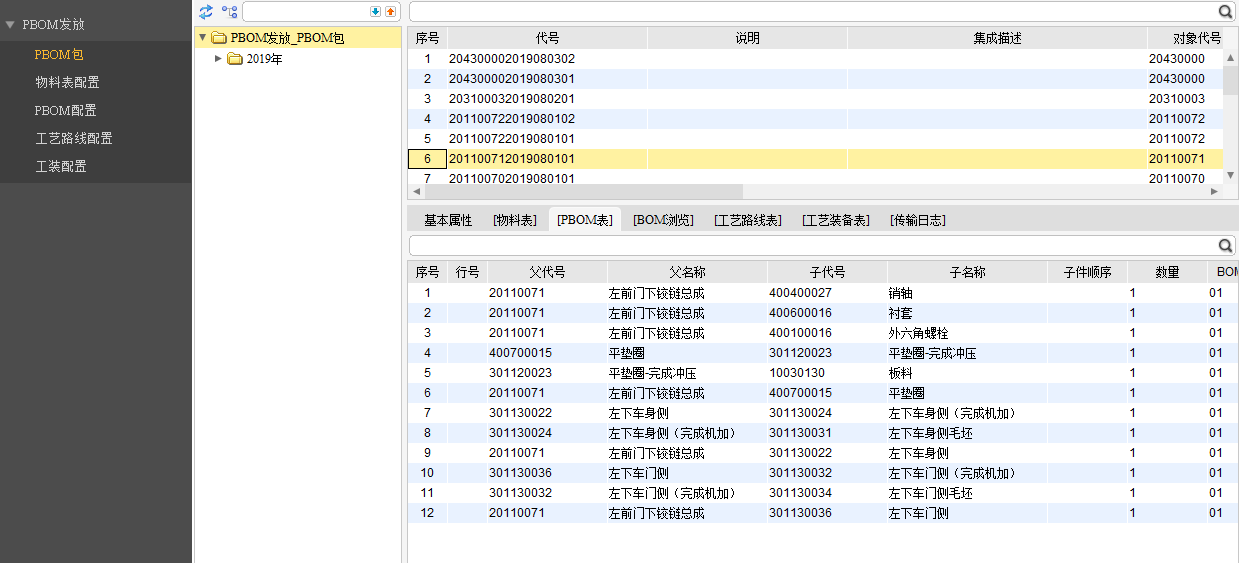This screenshot has height=563, width=1239.
Task: Go to 工装配置 in the sidebar
Action: (x=61, y=166)
